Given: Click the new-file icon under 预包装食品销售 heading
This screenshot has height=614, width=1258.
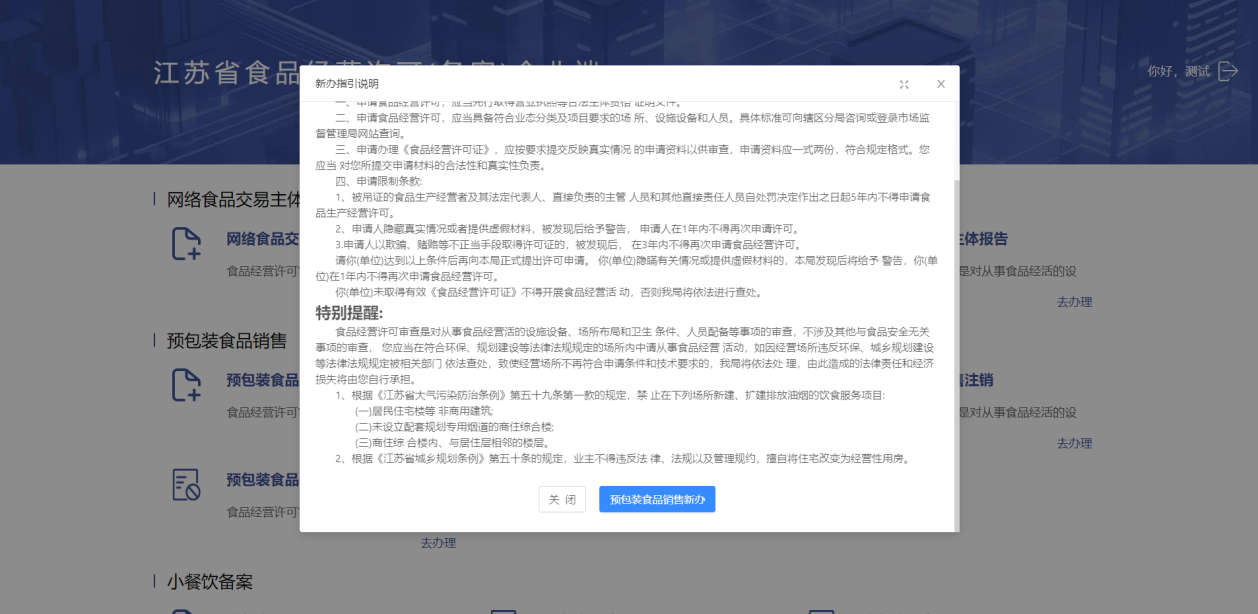Looking at the screenshot, I should click(186, 385).
